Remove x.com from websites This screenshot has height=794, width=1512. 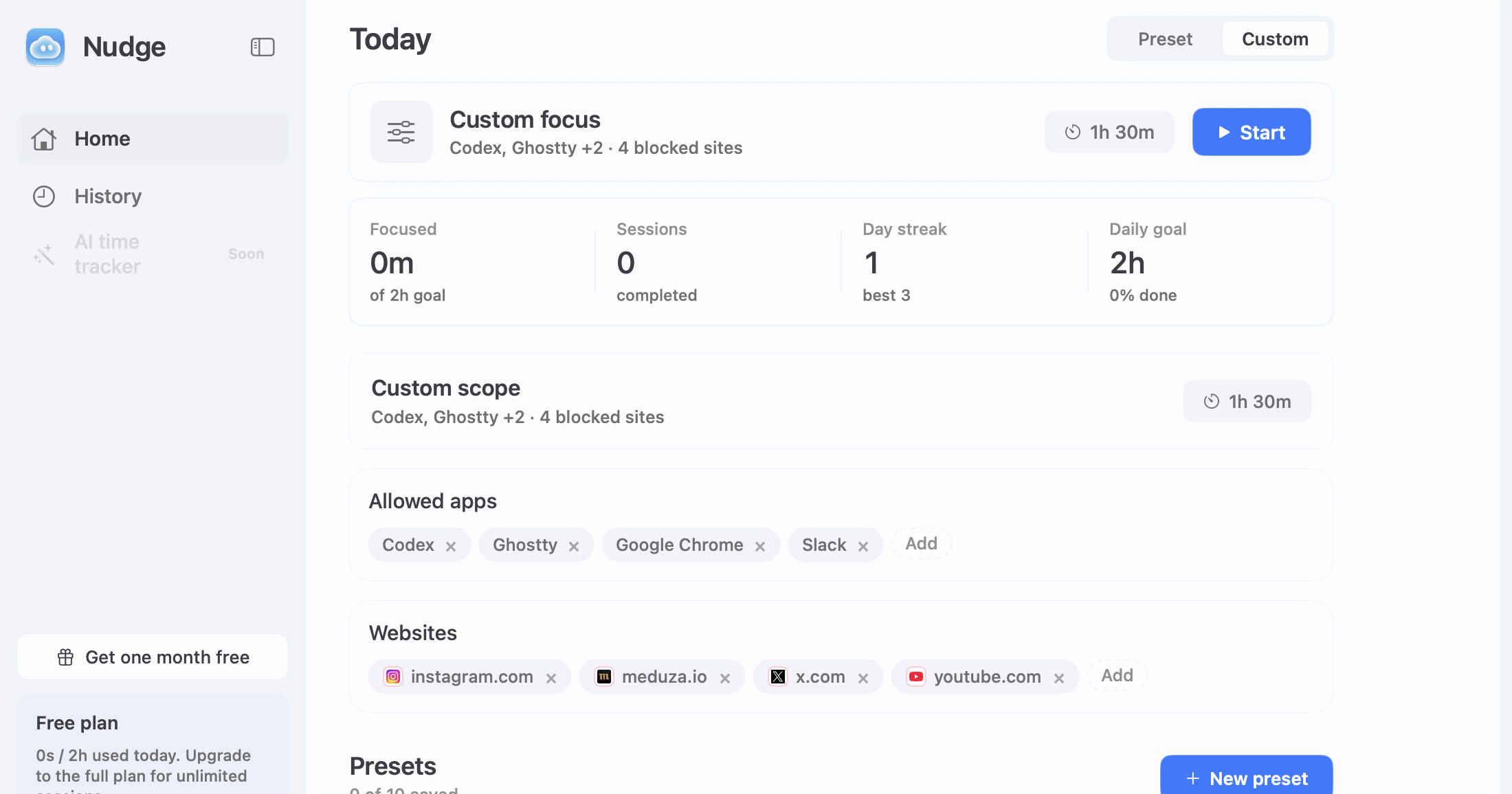[863, 678]
